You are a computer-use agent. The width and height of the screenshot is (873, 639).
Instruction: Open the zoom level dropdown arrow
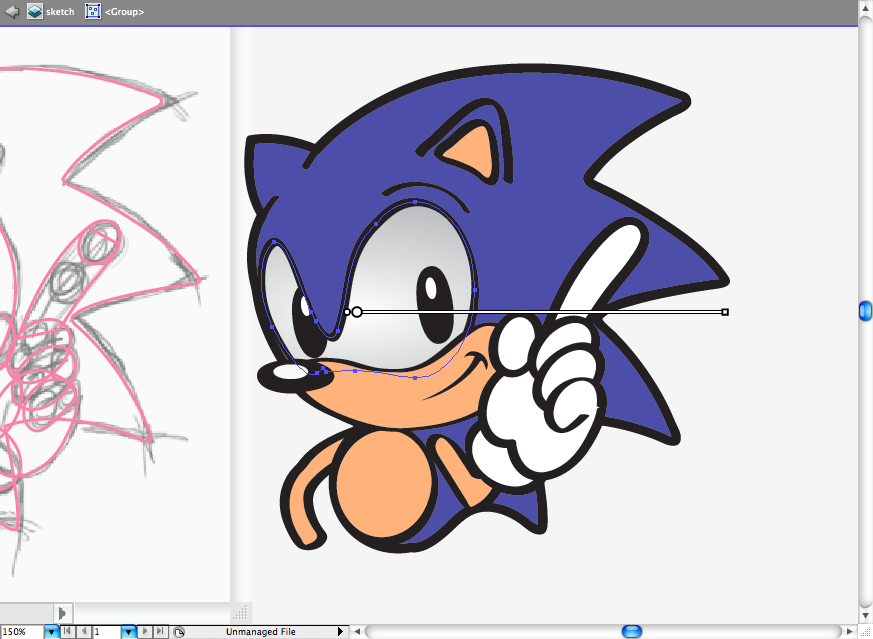[51, 632]
